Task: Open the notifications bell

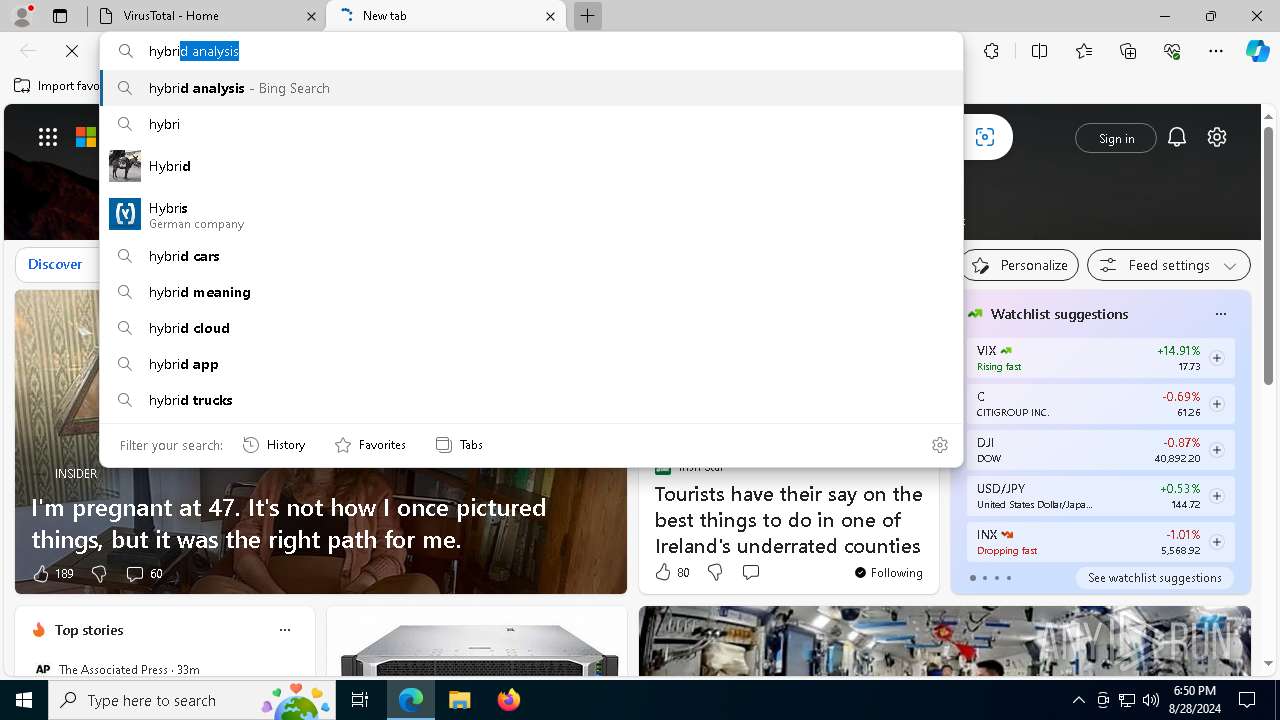Action: [1177, 137]
